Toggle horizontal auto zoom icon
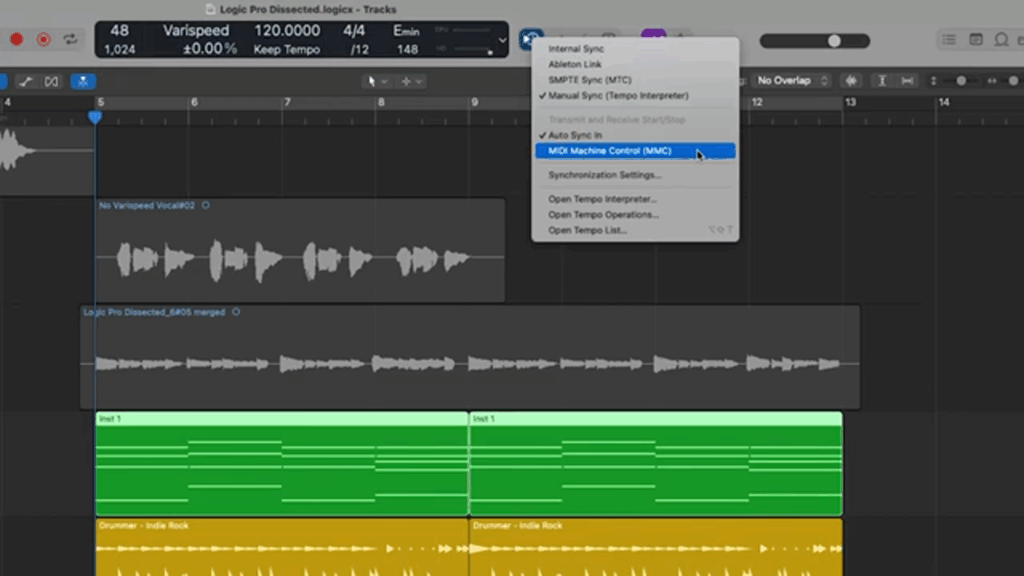The height and width of the screenshot is (576, 1024). pos(907,81)
